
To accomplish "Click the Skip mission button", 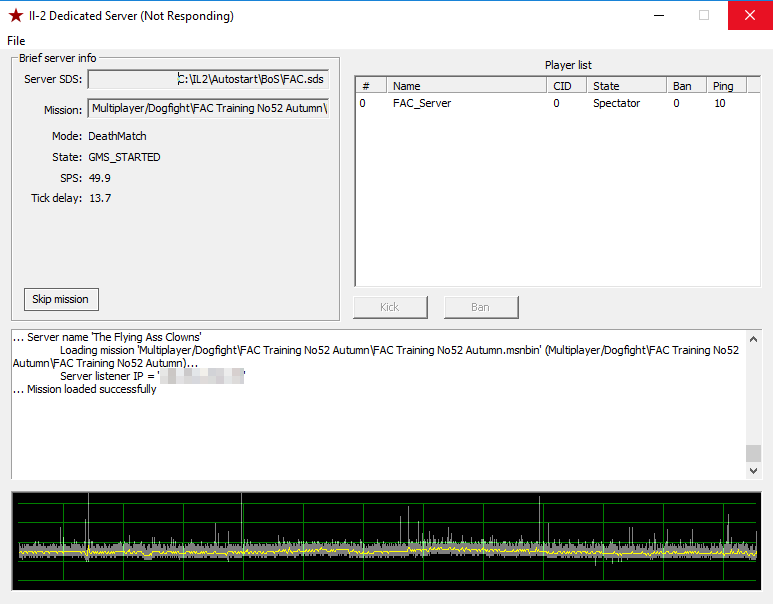I will [x=61, y=299].
